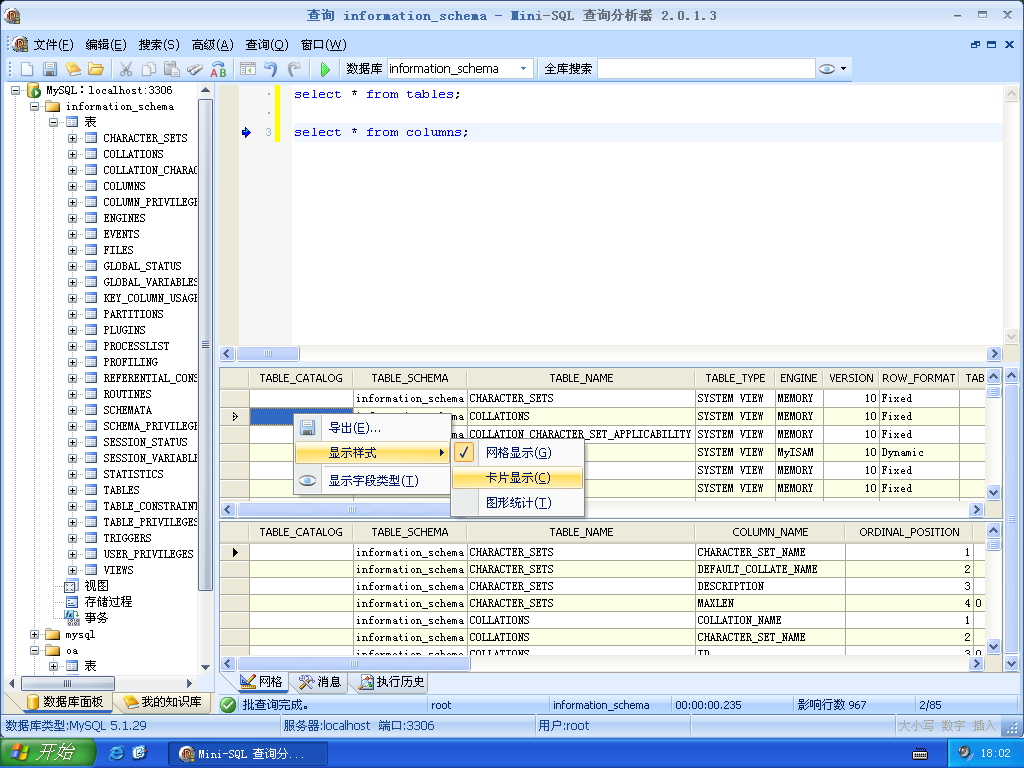Open the 显示样式 submenu entry
The width and height of the screenshot is (1024, 768).
coord(372,453)
